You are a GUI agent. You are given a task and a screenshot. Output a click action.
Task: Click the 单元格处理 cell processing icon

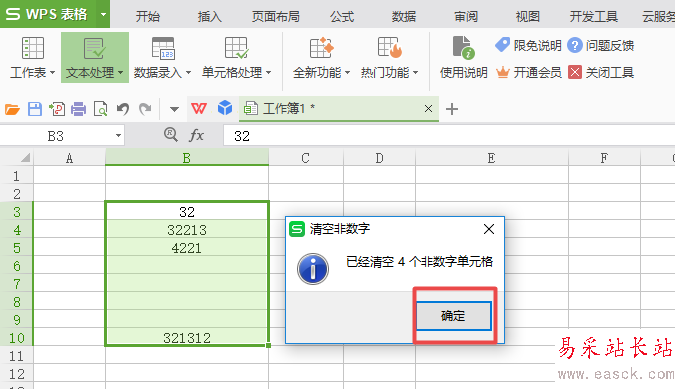coord(236,48)
